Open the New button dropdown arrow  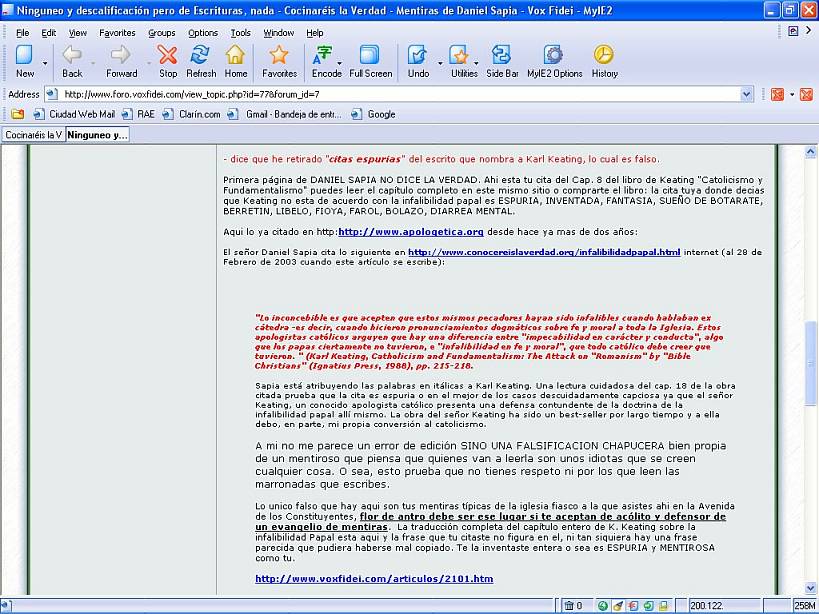click(43, 62)
